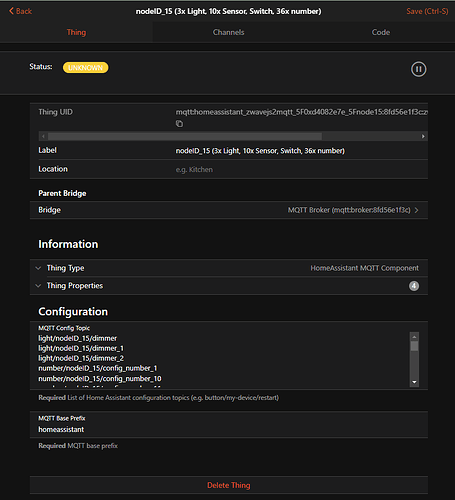Click the HomeAssistant MQTT Component text
Image resolution: width=455 pixels, height=500 pixels.
(x=365, y=268)
